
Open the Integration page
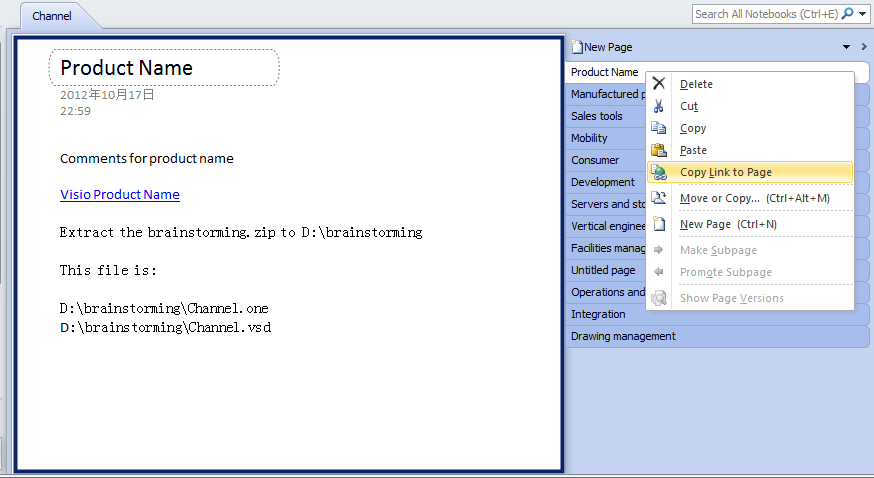pyautogui.click(x=717, y=314)
